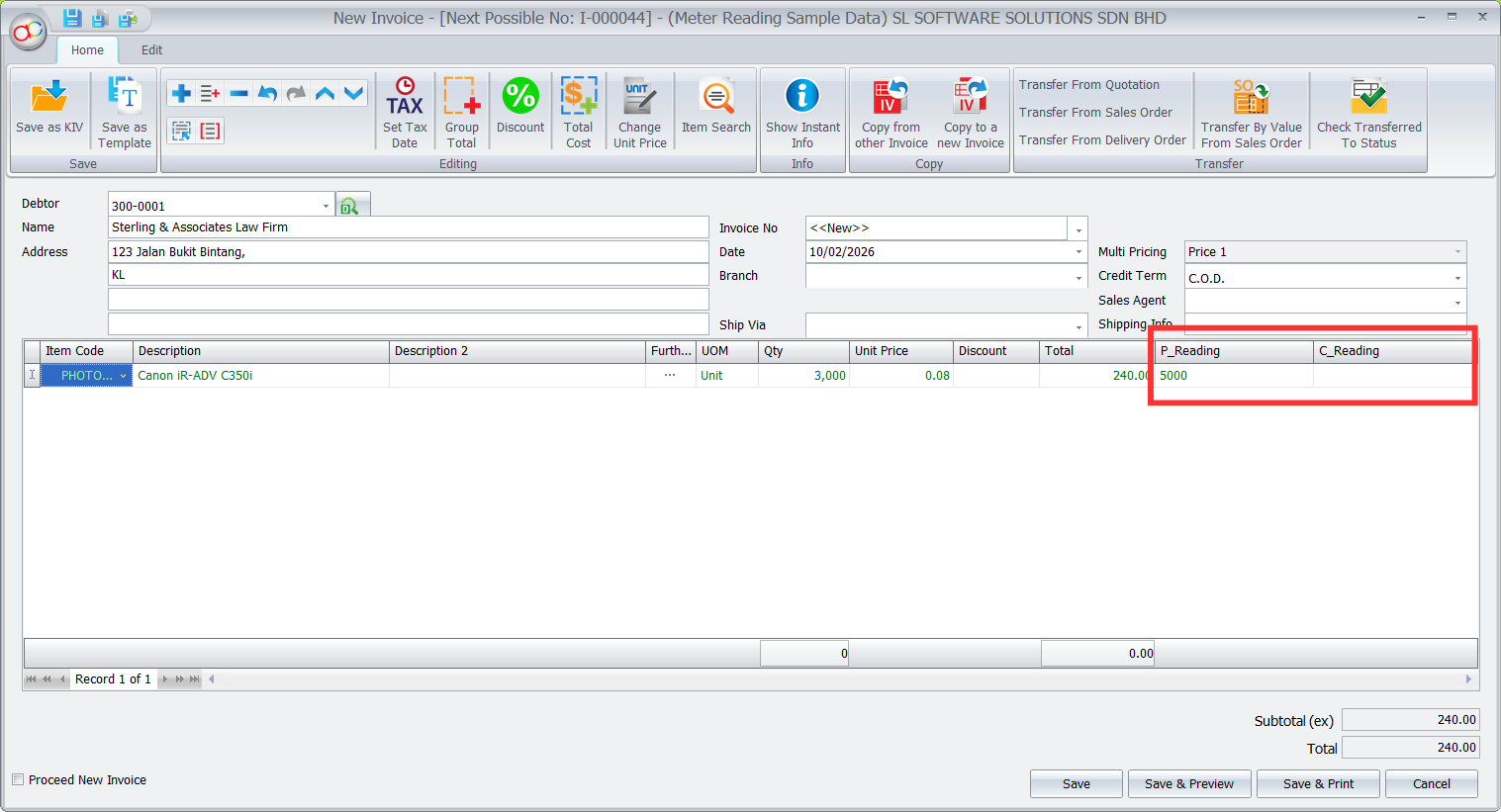Add a new row with plus icon
The image size is (1501, 812).
coord(181,93)
